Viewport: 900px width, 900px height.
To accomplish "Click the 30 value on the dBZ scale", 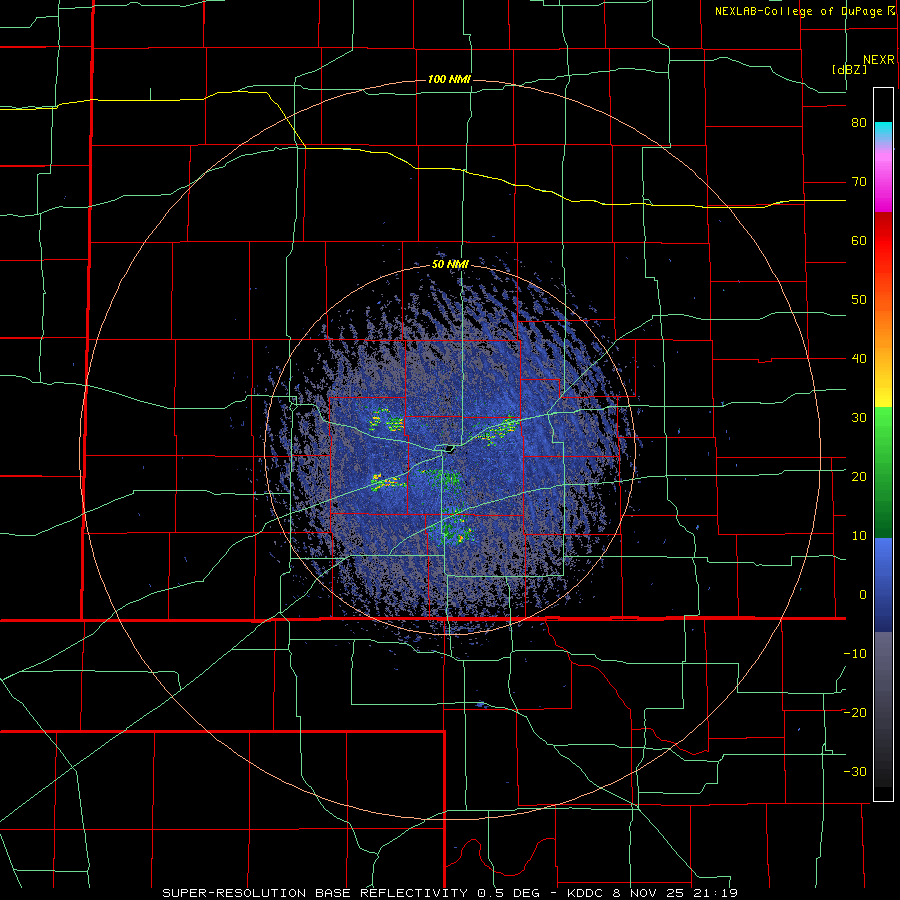I will (859, 418).
